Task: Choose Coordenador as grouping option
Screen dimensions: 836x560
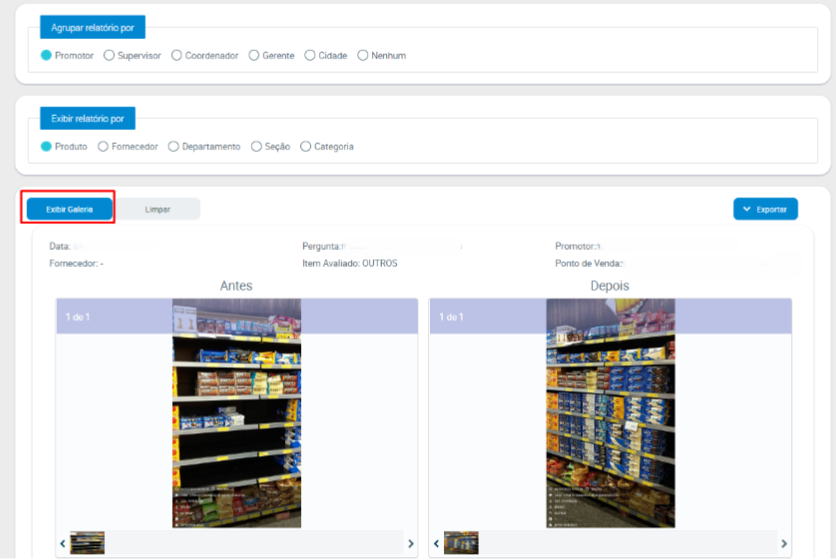Action: [177, 56]
